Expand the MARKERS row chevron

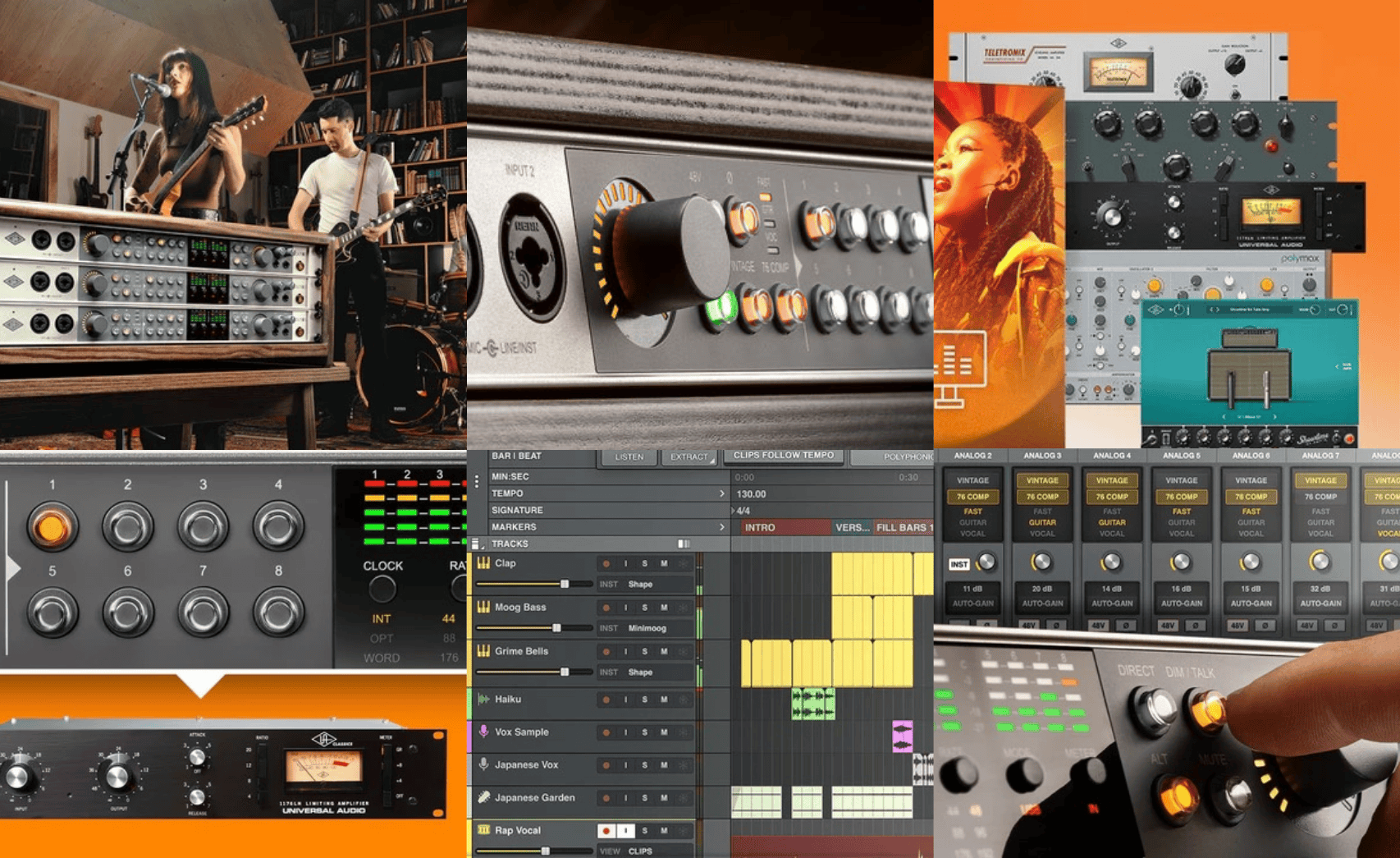721,527
